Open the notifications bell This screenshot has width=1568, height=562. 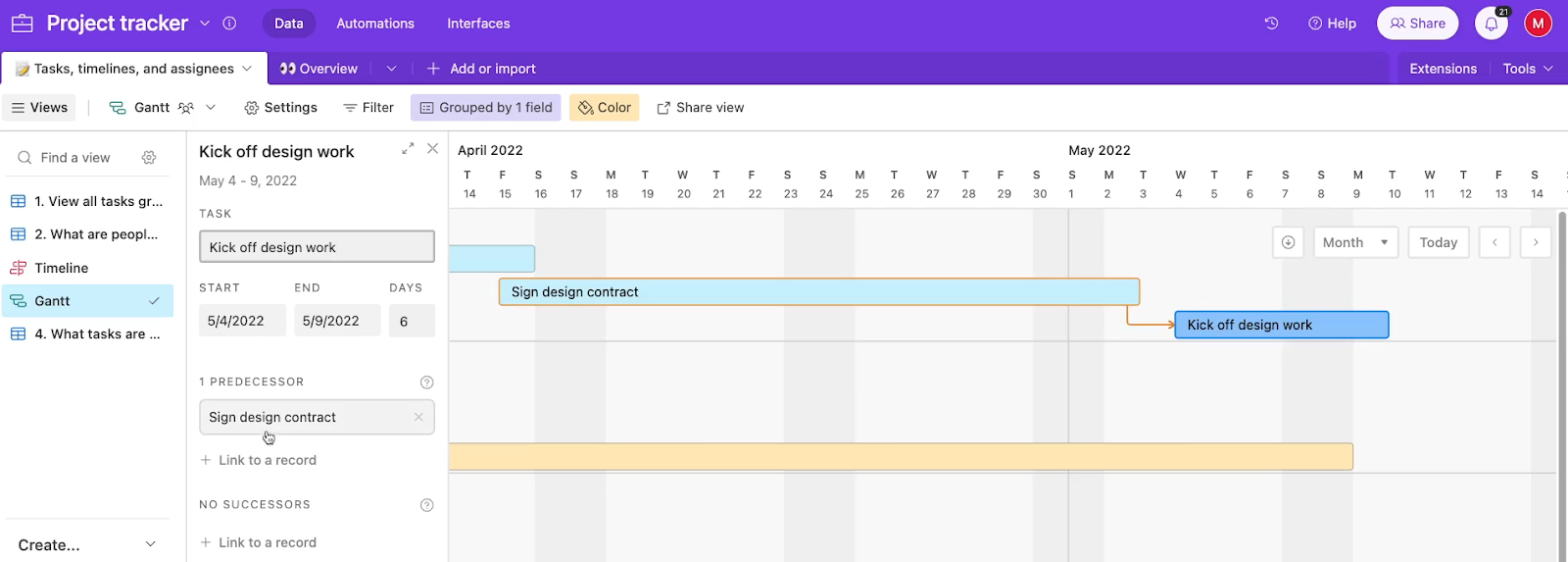(x=1492, y=24)
